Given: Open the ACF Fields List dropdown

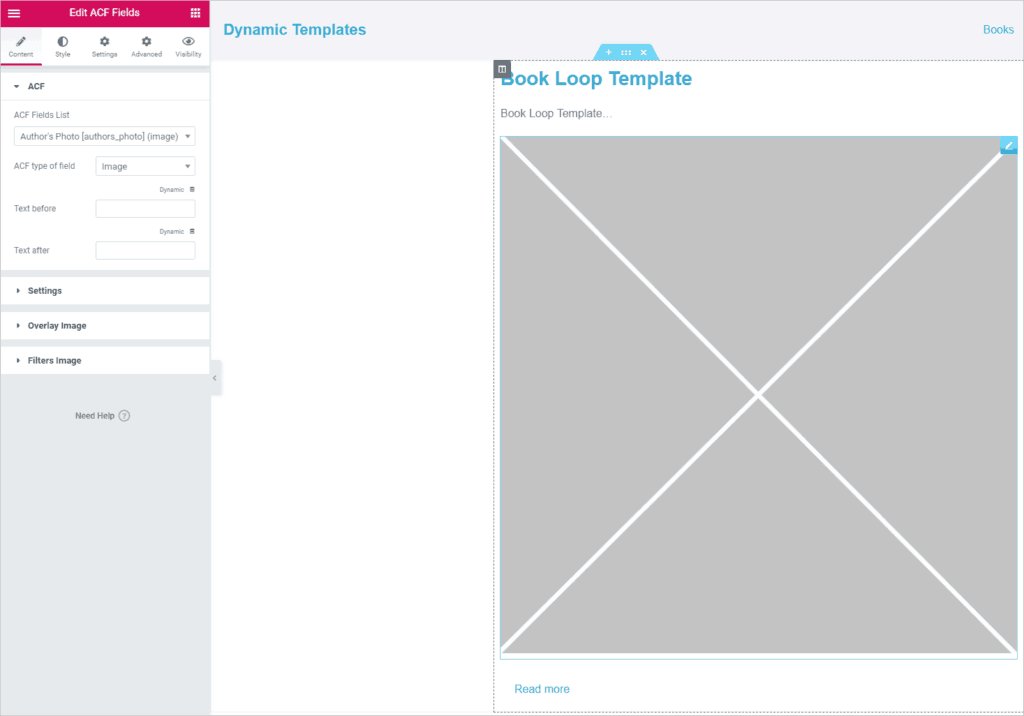Looking at the screenshot, I should pos(105,137).
